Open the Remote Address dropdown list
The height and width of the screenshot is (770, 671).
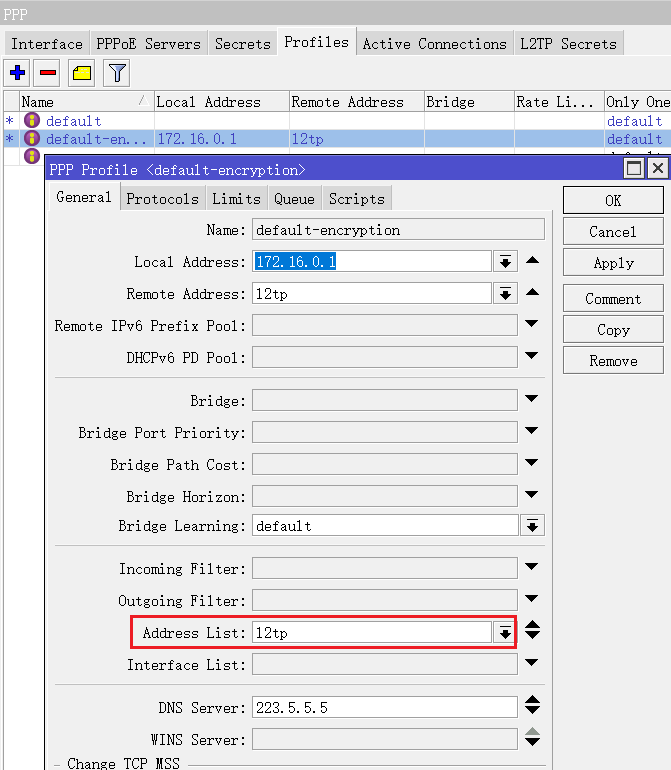point(506,294)
